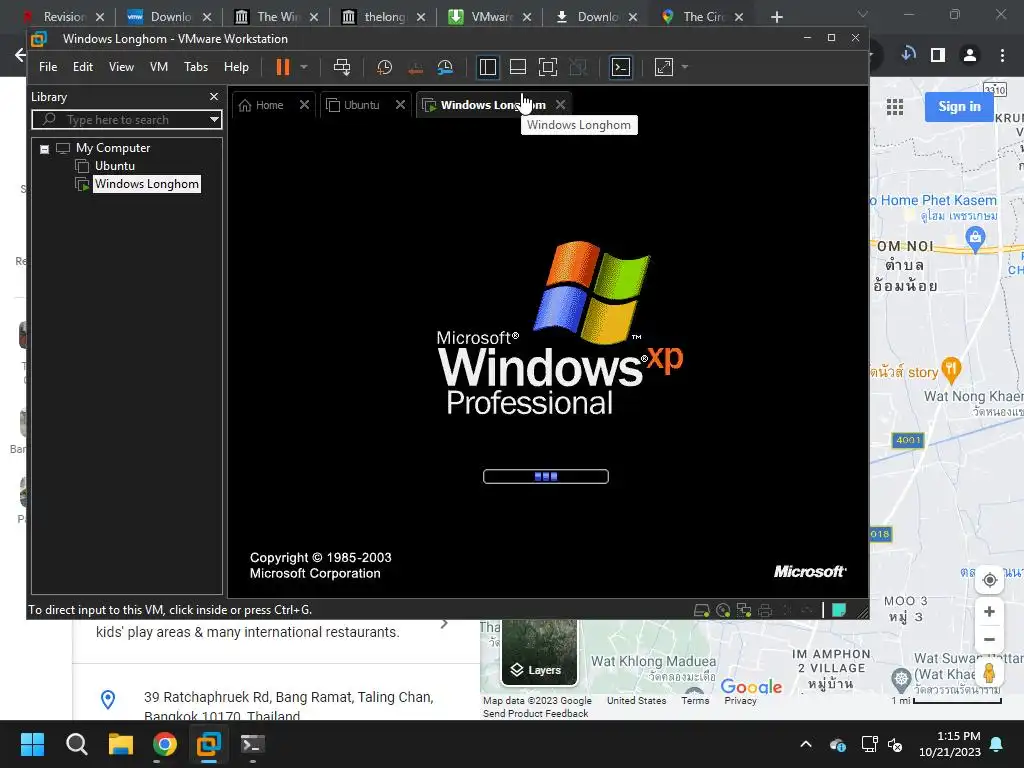Viewport: 1024px width, 768px height.
Task: Open a new Chrome tab
Action: (x=776, y=17)
